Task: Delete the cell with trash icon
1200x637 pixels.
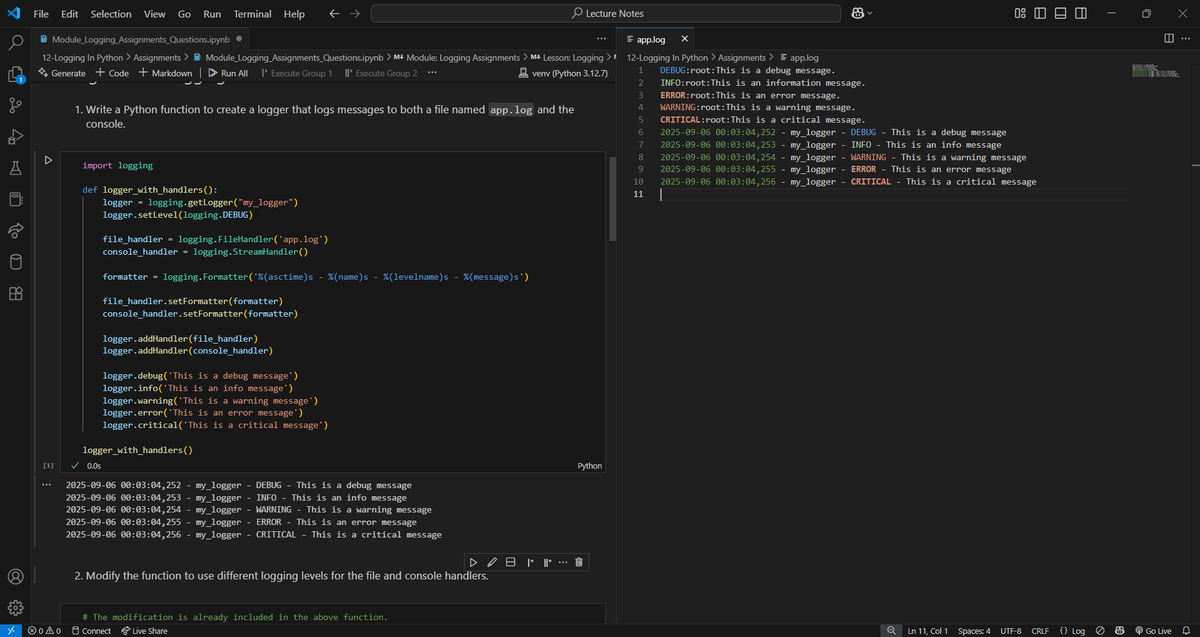Action: [x=579, y=563]
